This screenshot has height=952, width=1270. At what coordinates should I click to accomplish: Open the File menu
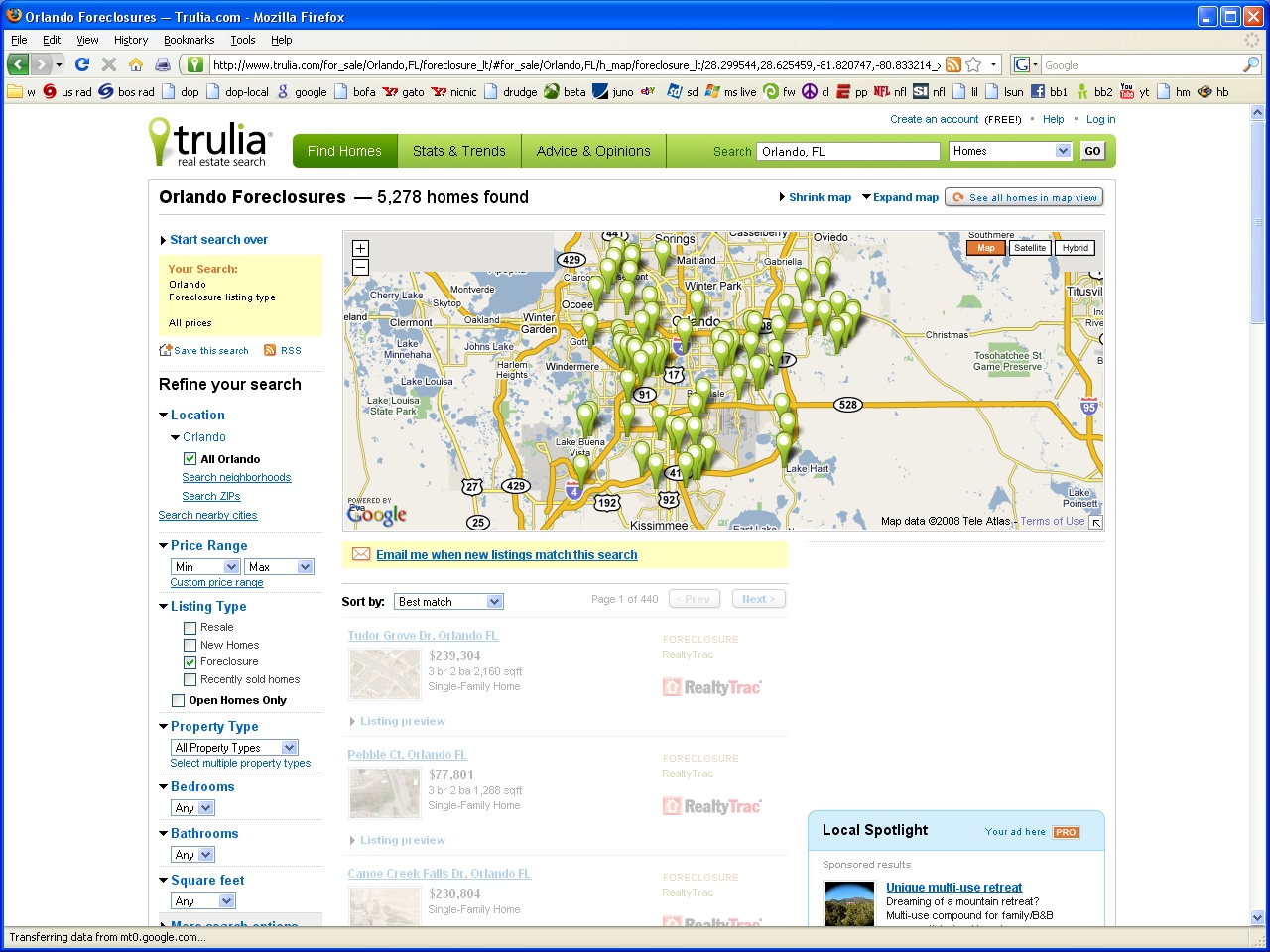point(19,40)
